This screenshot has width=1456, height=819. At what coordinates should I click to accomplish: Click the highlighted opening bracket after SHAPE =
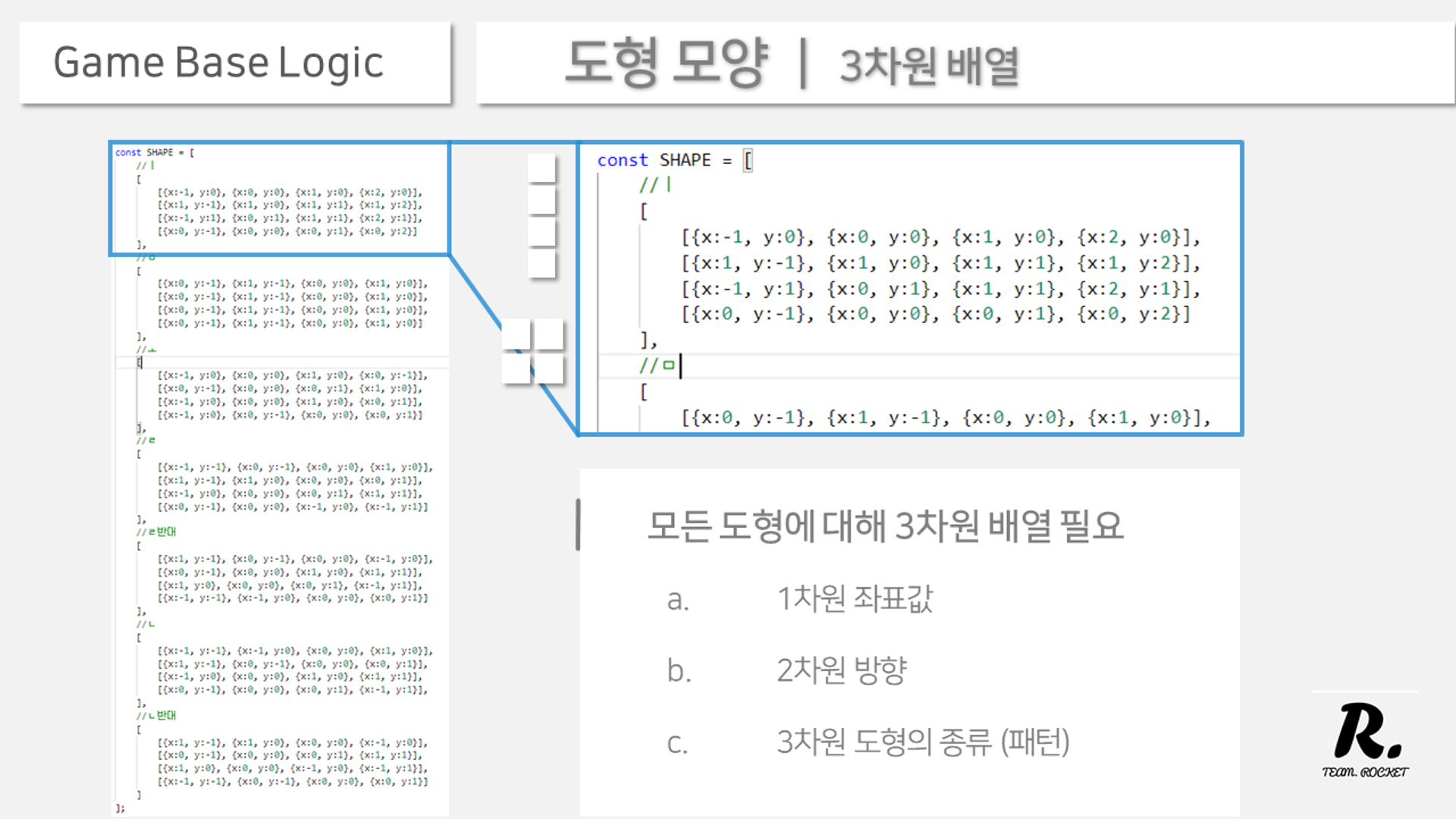(748, 161)
